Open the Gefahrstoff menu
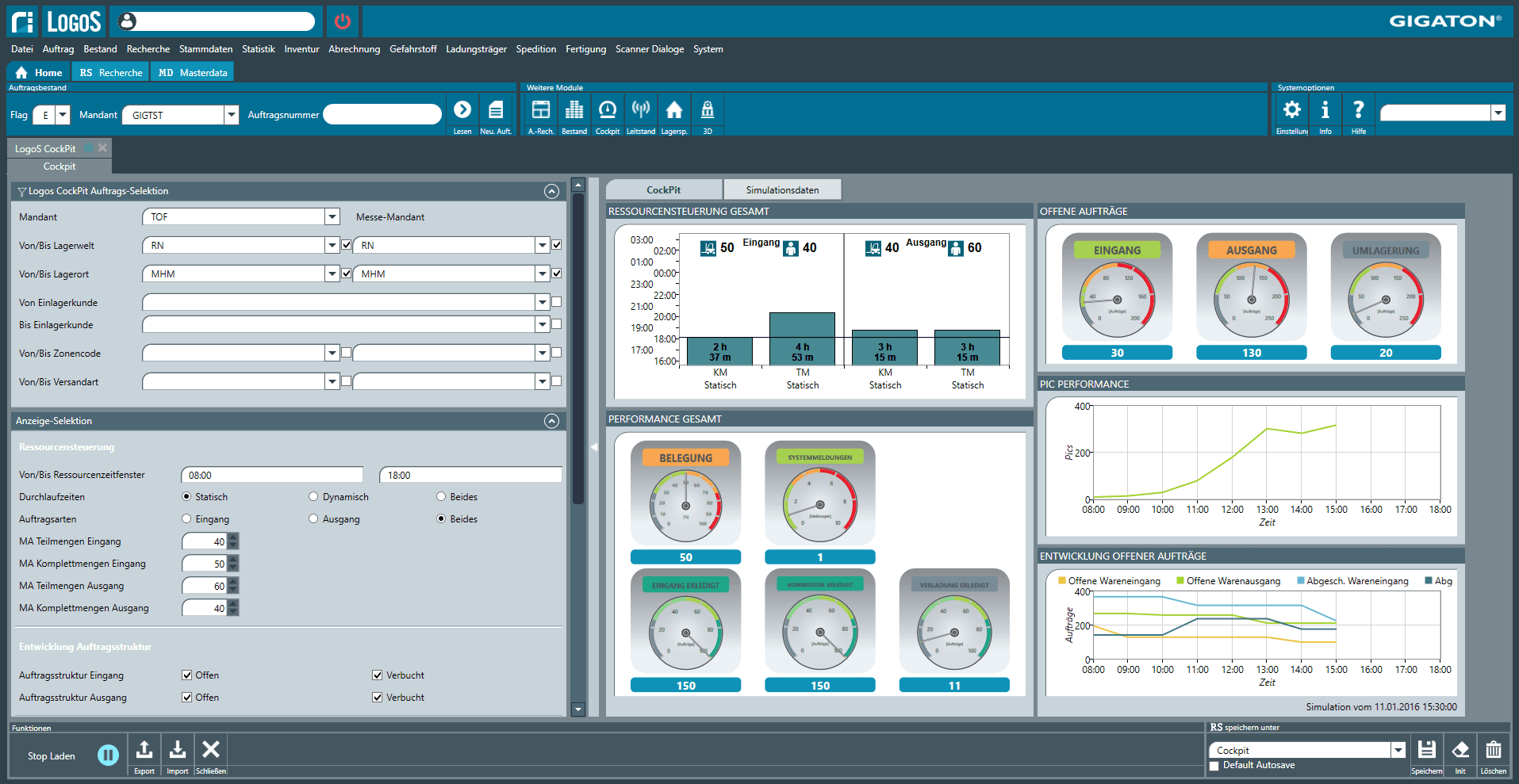 click(413, 49)
